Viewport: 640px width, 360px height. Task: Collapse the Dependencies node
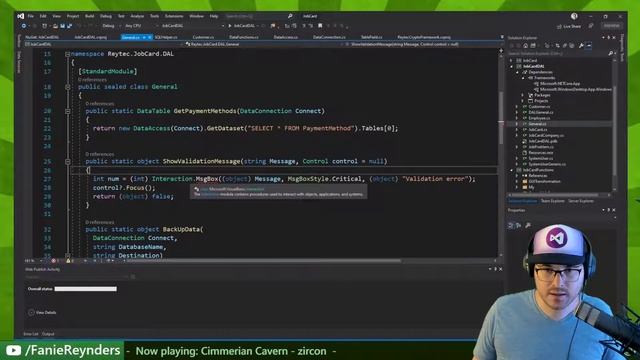(518, 72)
